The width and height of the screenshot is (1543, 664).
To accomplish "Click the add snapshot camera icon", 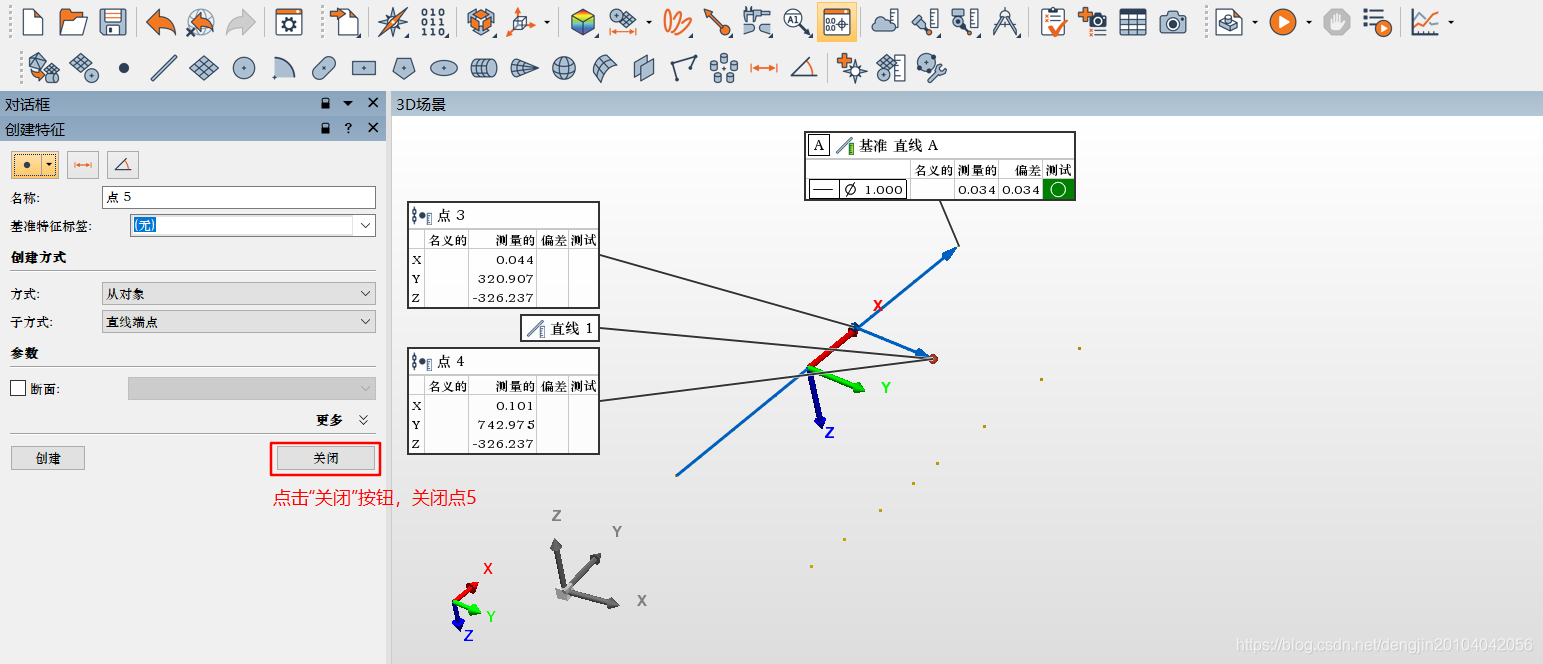I will click(x=1093, y=21).
